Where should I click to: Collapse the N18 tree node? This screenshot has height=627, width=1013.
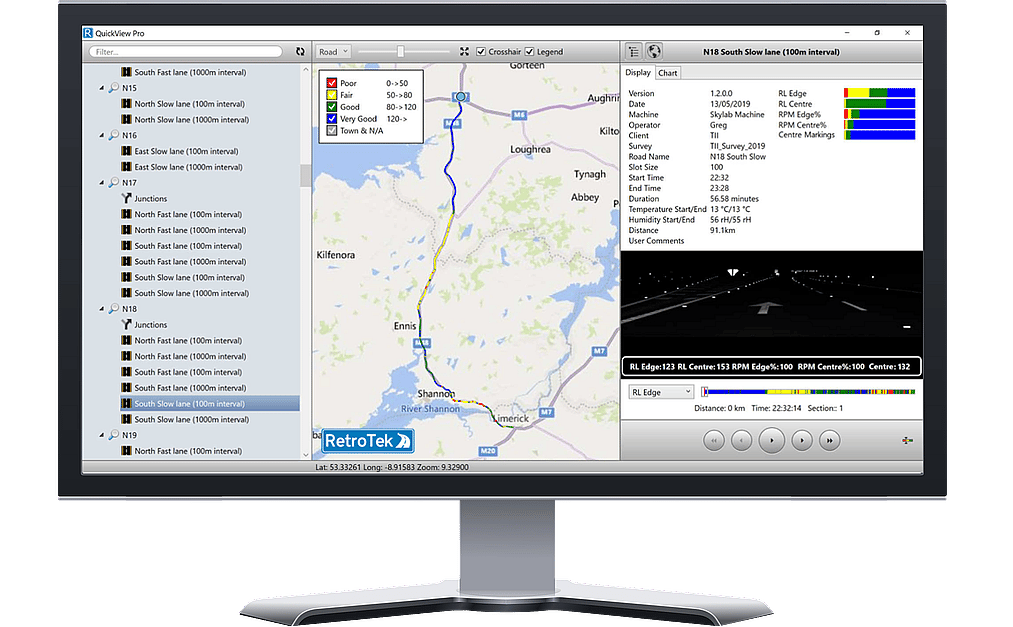(x=102, y=309)
